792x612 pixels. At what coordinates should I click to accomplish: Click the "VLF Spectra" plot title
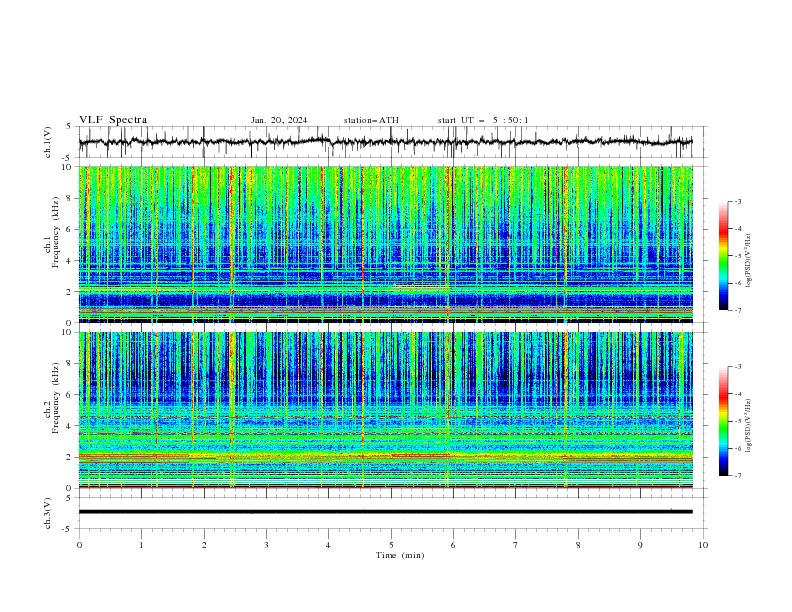point(113,120)
